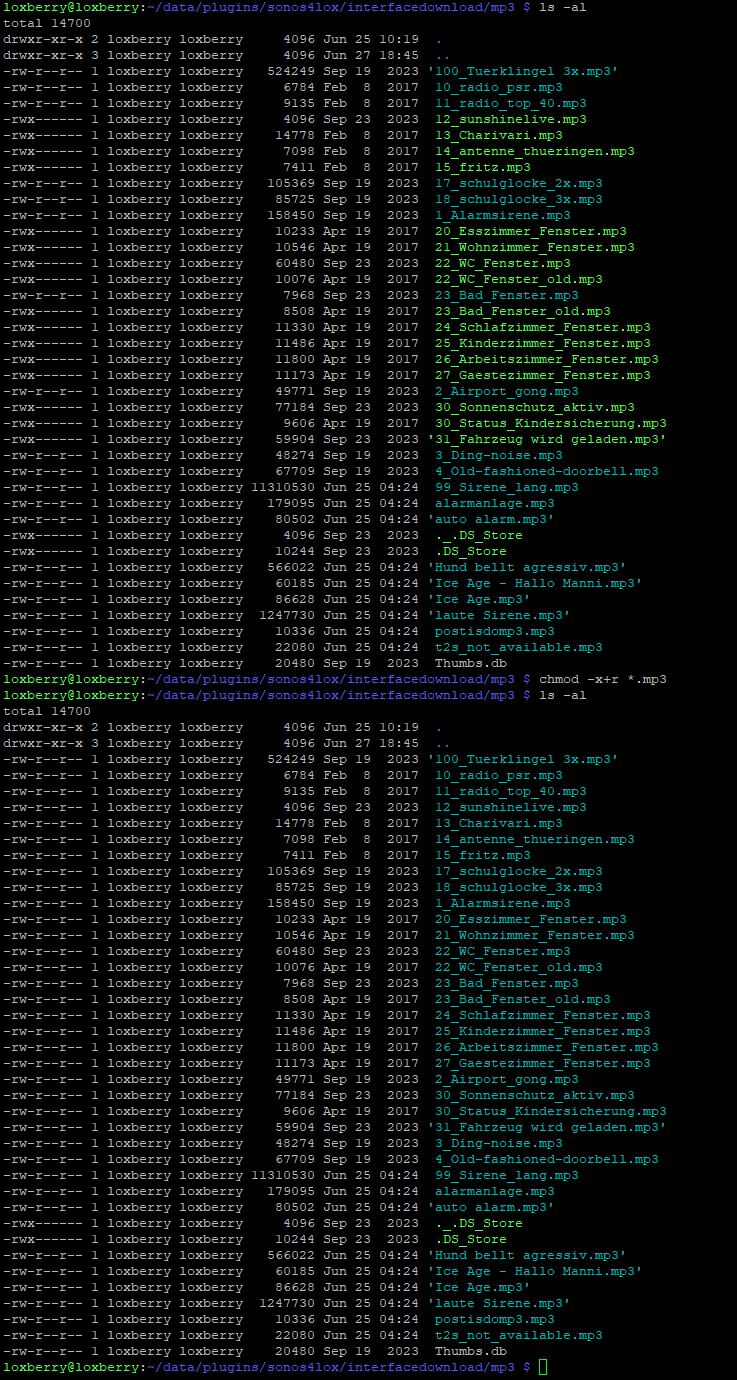
Task: Click the directory path before the chmod command
Action: click(x=331, y=679)
